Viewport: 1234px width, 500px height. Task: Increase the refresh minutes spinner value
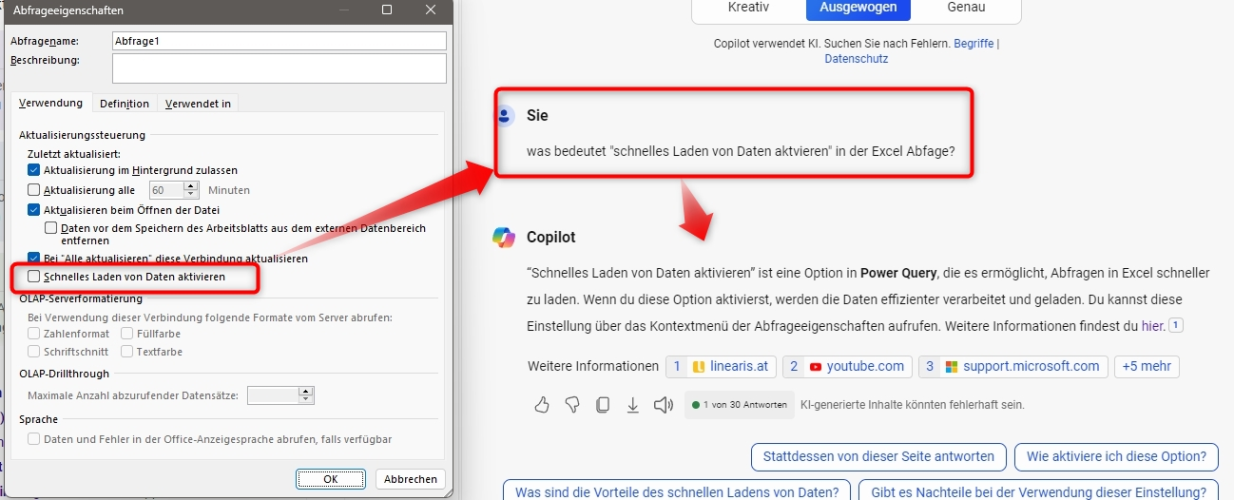tap(192, 186)
